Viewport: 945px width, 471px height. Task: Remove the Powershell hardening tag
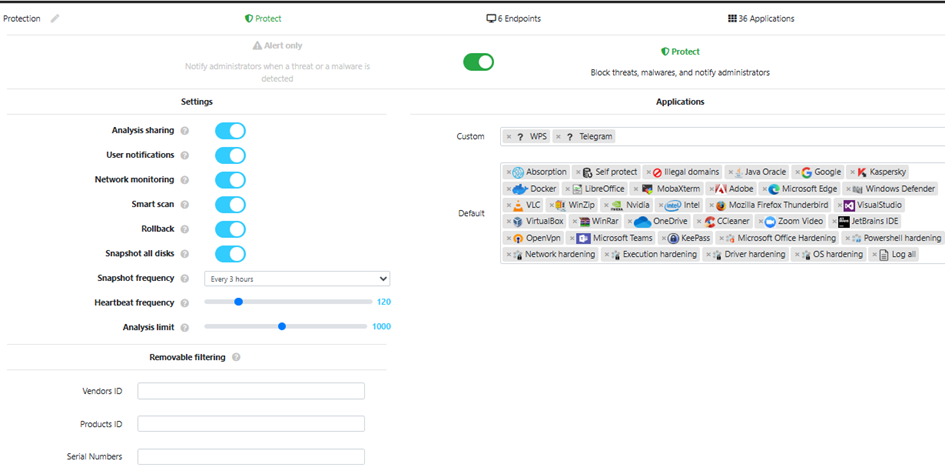(849, 239)
